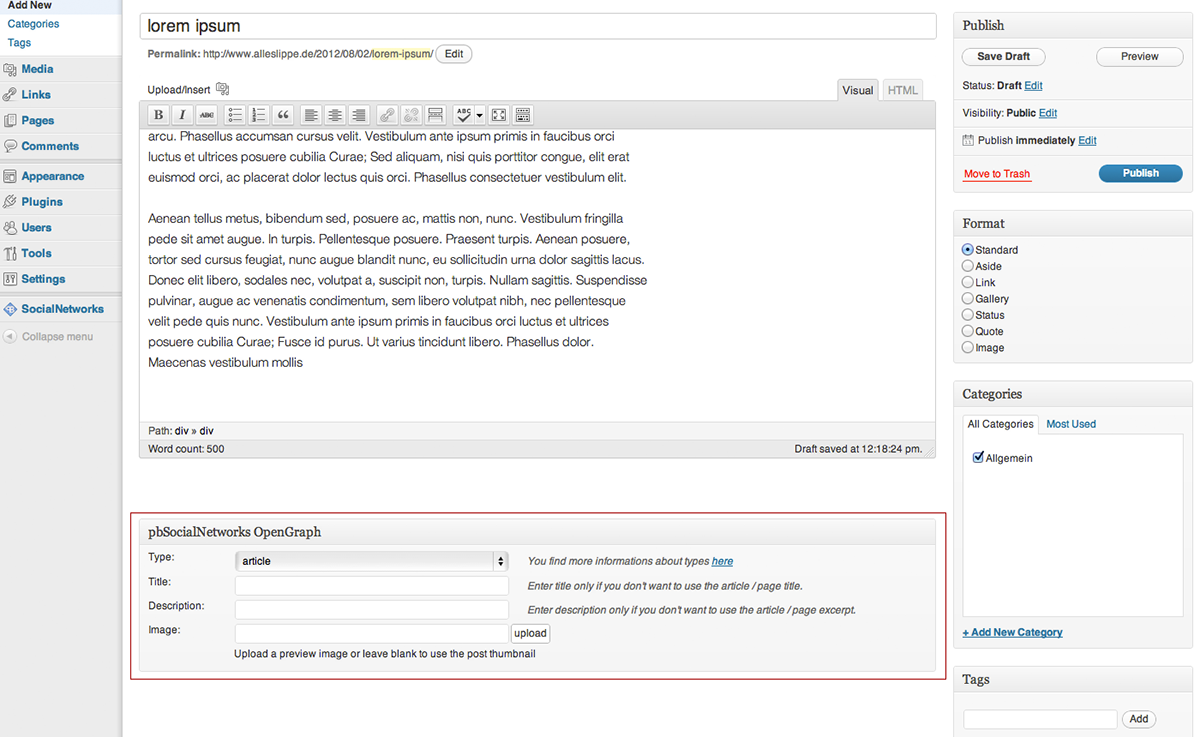The height and width of the screenshot is (737, 1200).
Task: Click the Move to Trash link
Action: coord(996,174)
